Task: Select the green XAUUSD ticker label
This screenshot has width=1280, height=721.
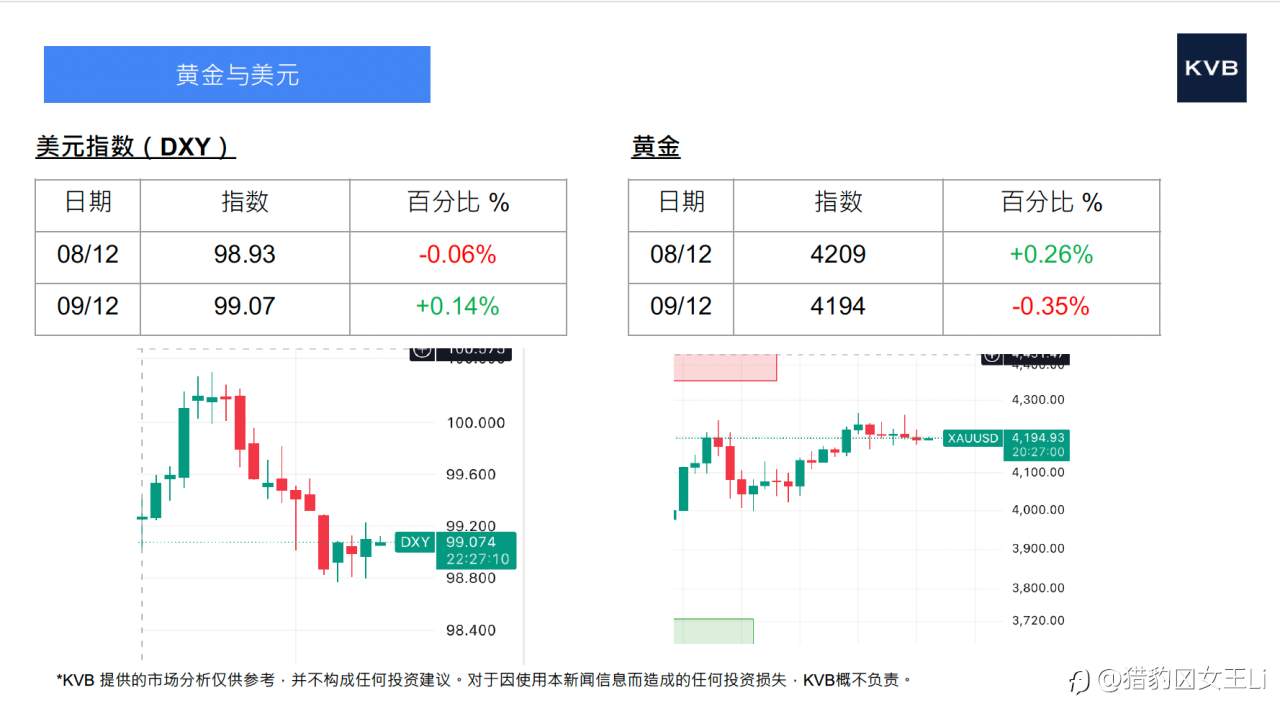Action: click(x=973, y=438)
